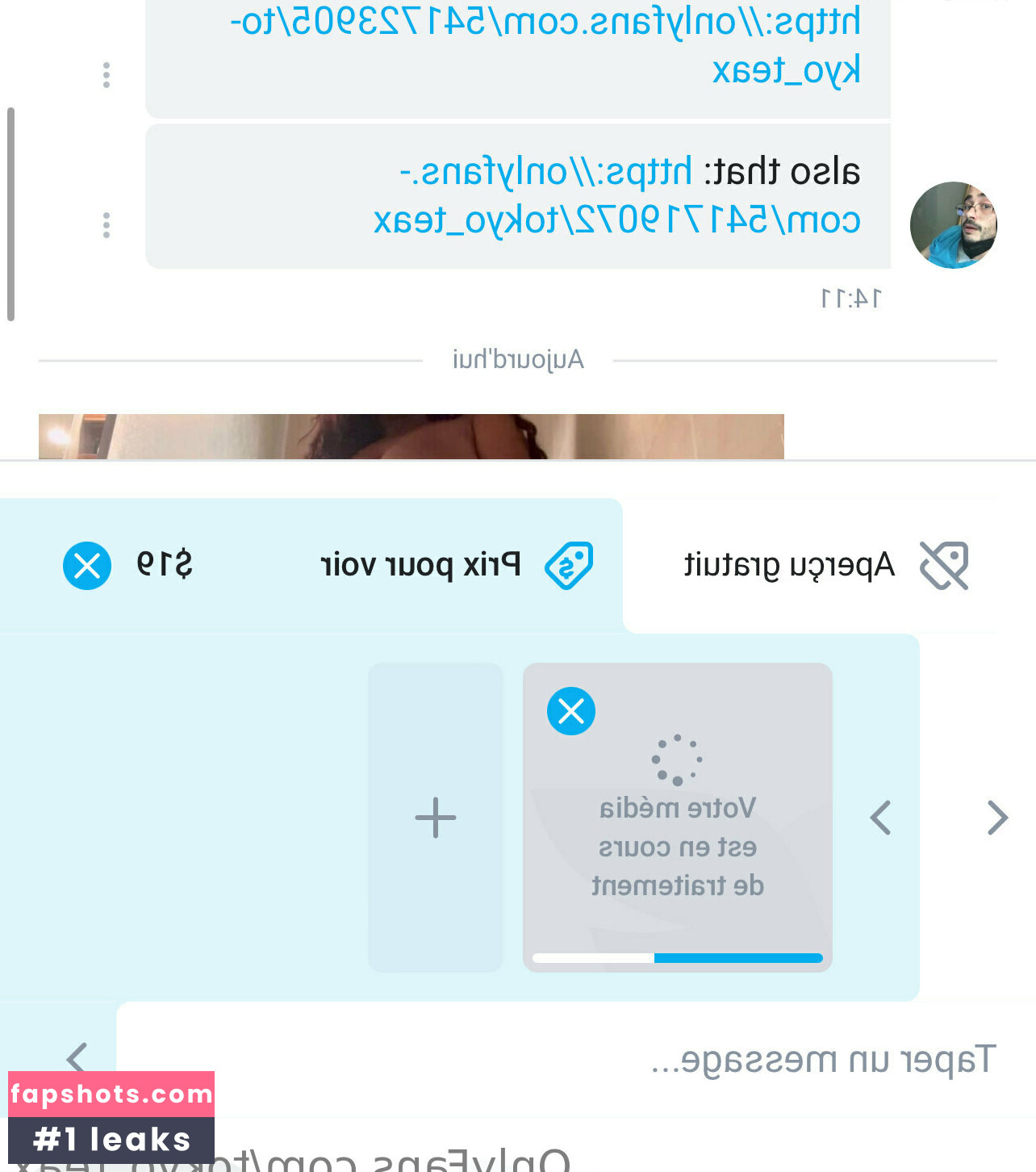Move media with right chevron arrow
The width and height of the screenshot is (1036, 1172).
click(x=997, y=818)
